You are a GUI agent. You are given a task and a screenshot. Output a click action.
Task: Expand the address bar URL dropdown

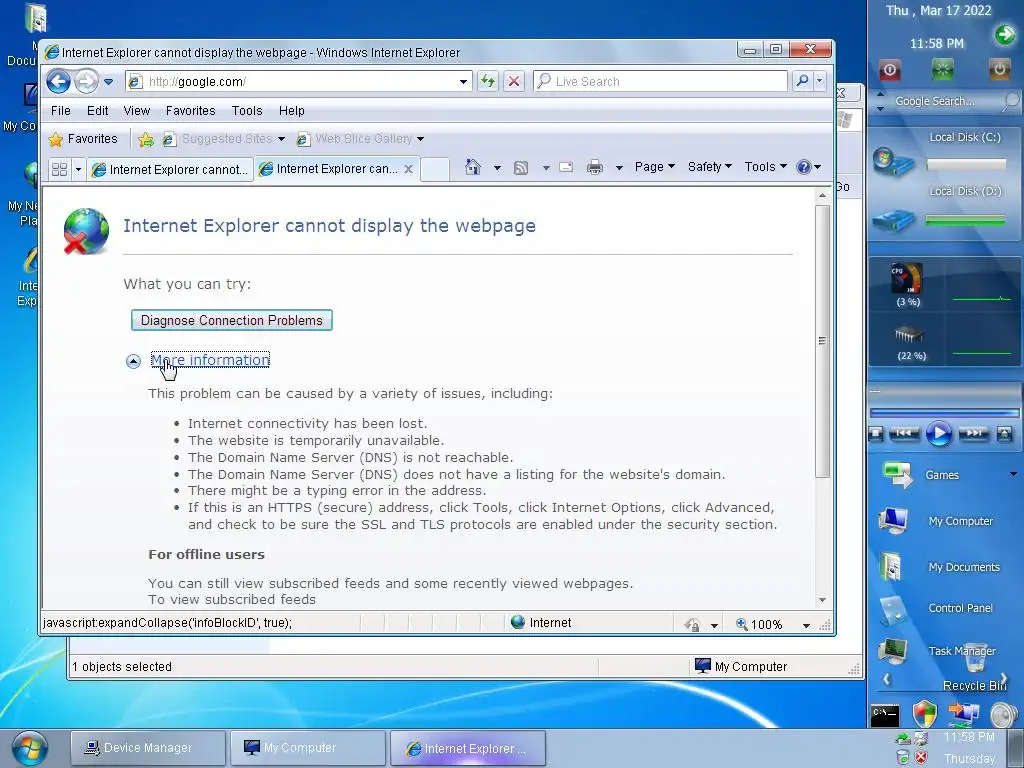click(x=463, y=82)
